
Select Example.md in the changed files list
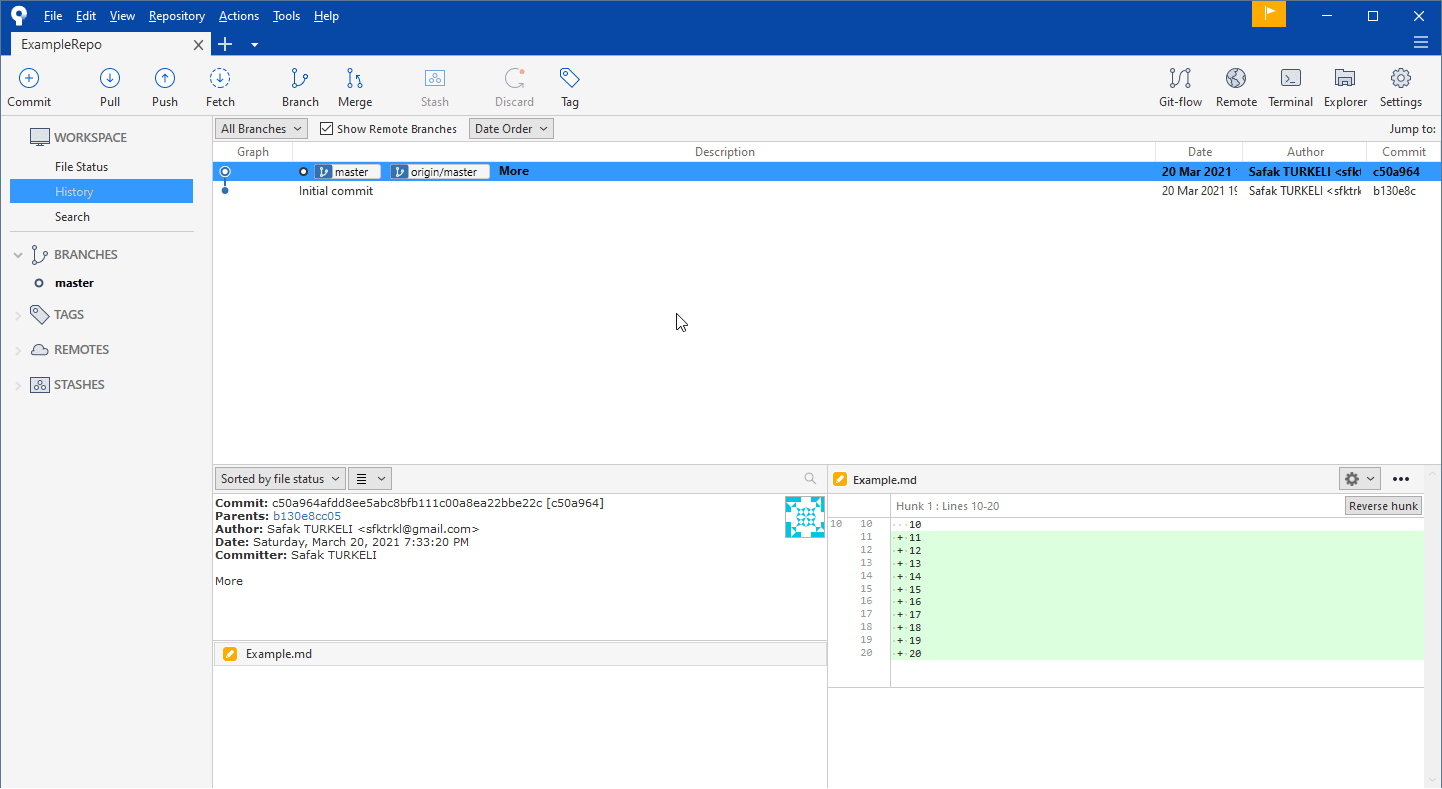click(x=520, y=654)
